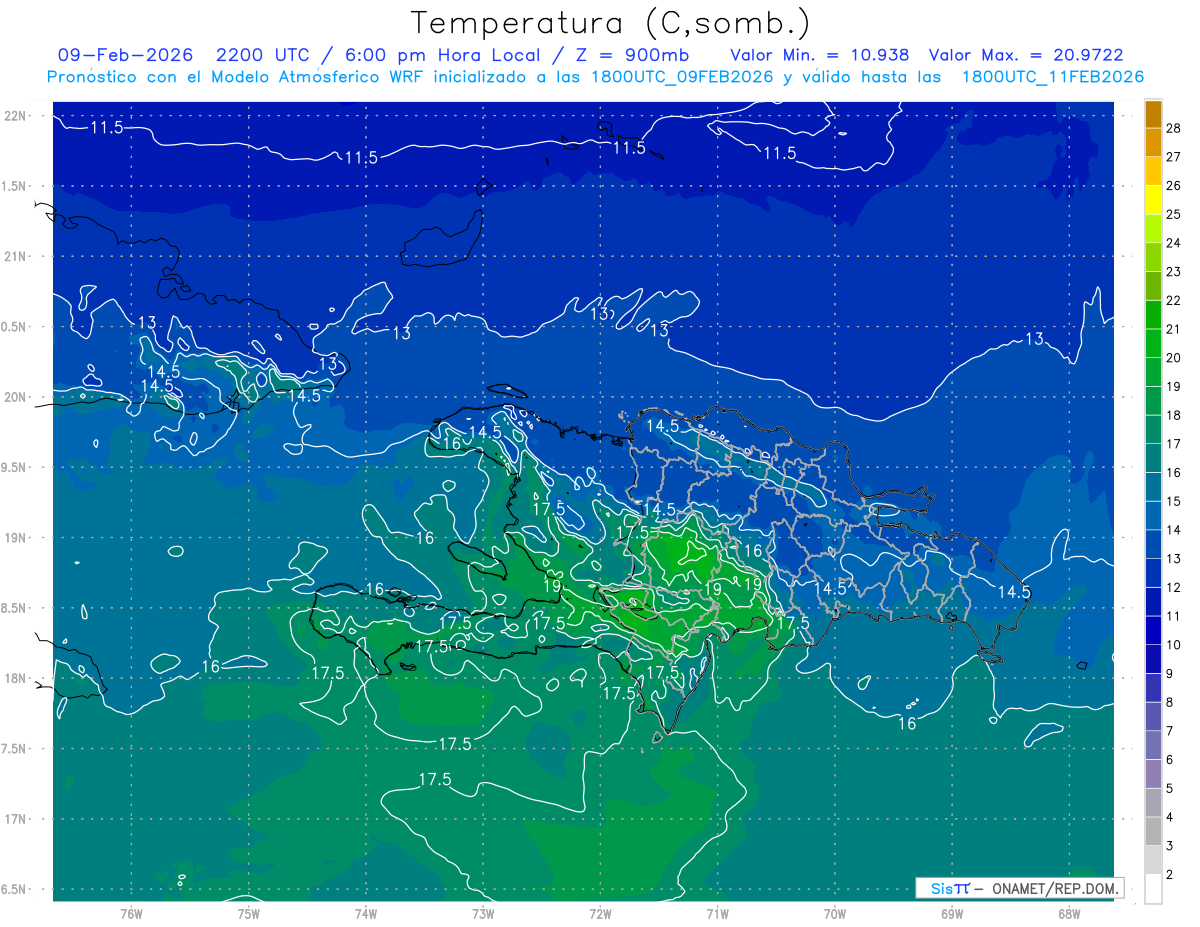Image resolution: width=1200 pixels, height=927 pixels.
Task: Click the '72W' longitude axis label
Action: pos(600,913)
